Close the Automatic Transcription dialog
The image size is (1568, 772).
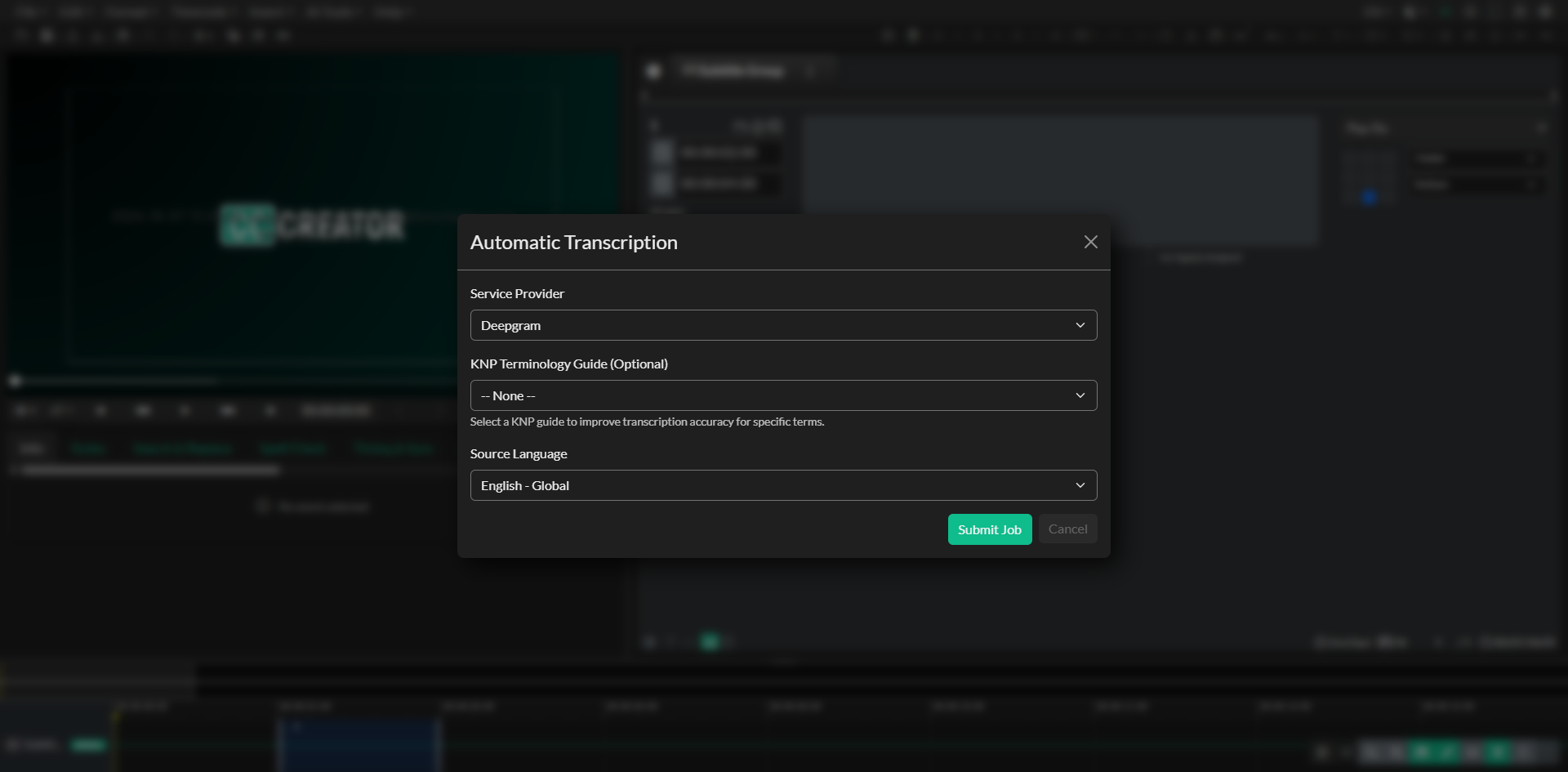pyautogui.click(x=1090, y=242)
